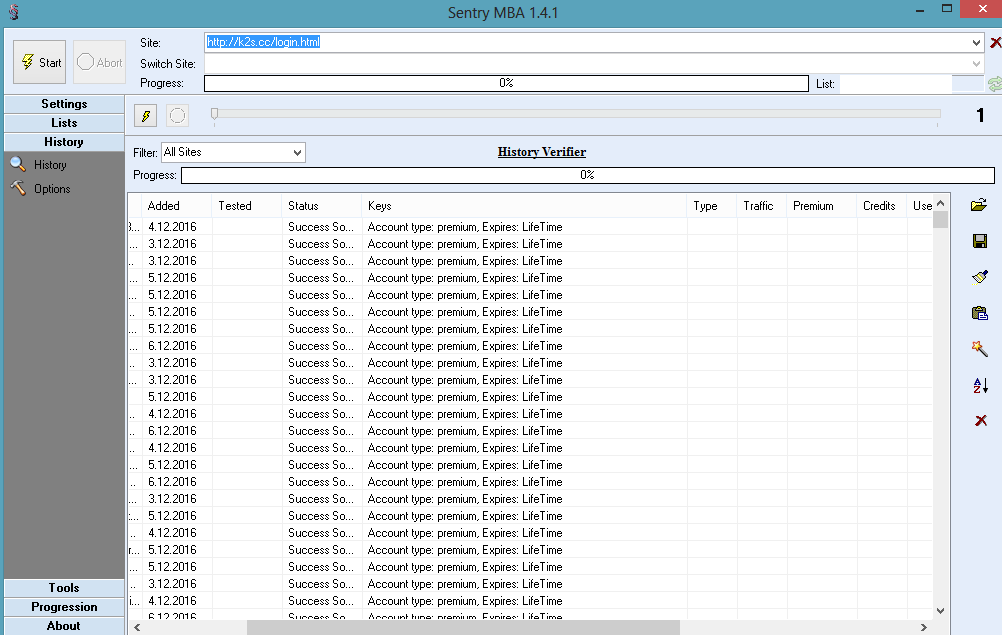Click vertical scrollbar down arrow
1002x635 pixels.
(x=941, y=611)
